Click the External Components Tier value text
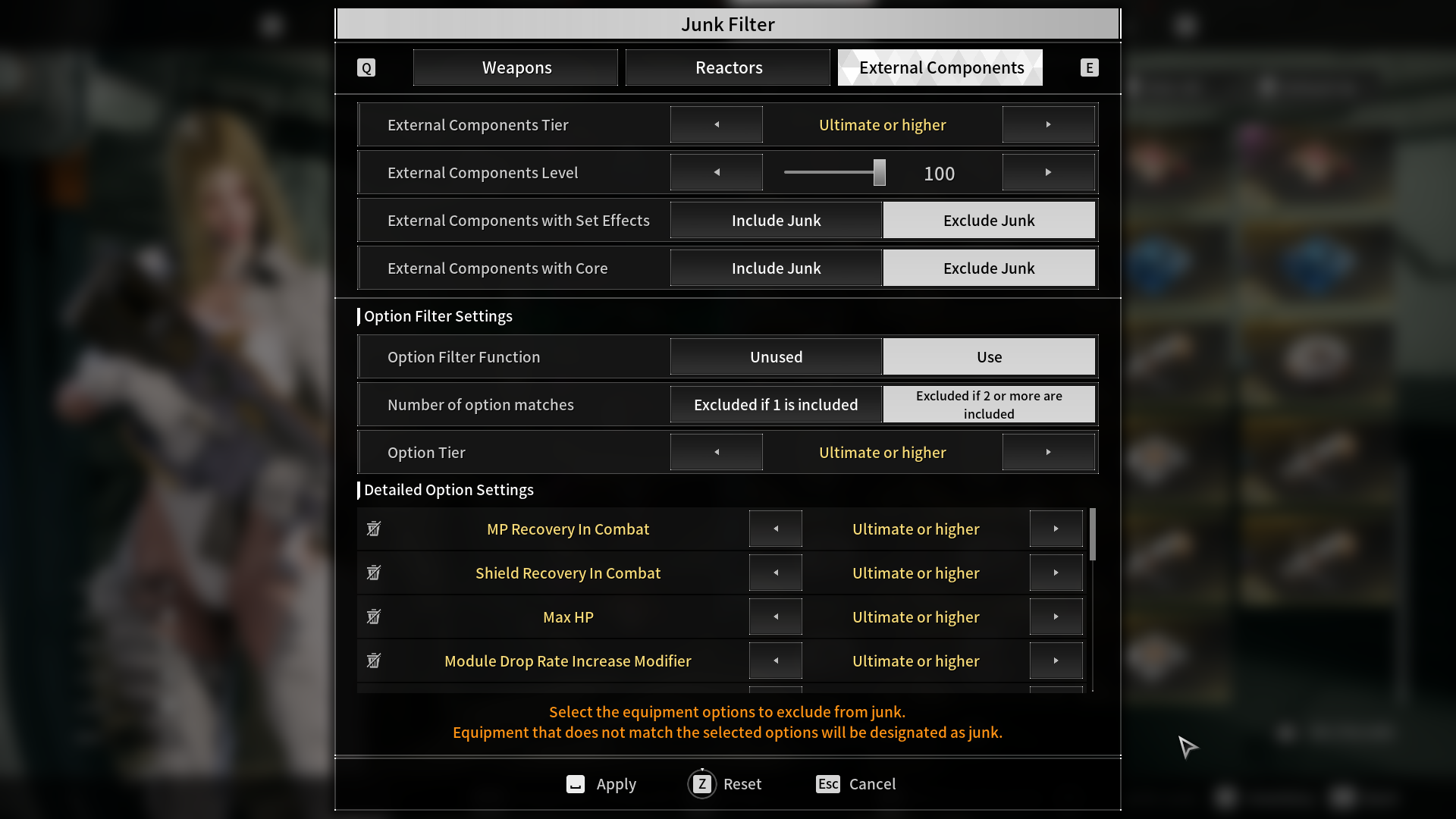1456x819 pixels. pyautogui.click(x=883, y=124)
